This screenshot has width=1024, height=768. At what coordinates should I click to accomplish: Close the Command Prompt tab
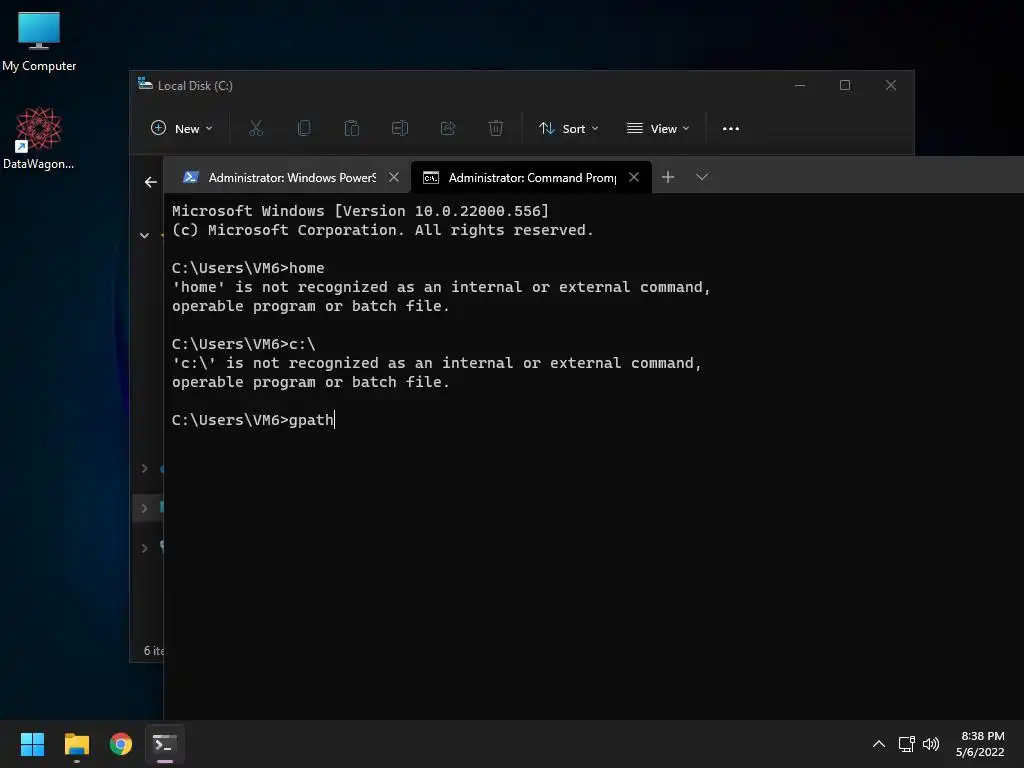pos(634,178)
